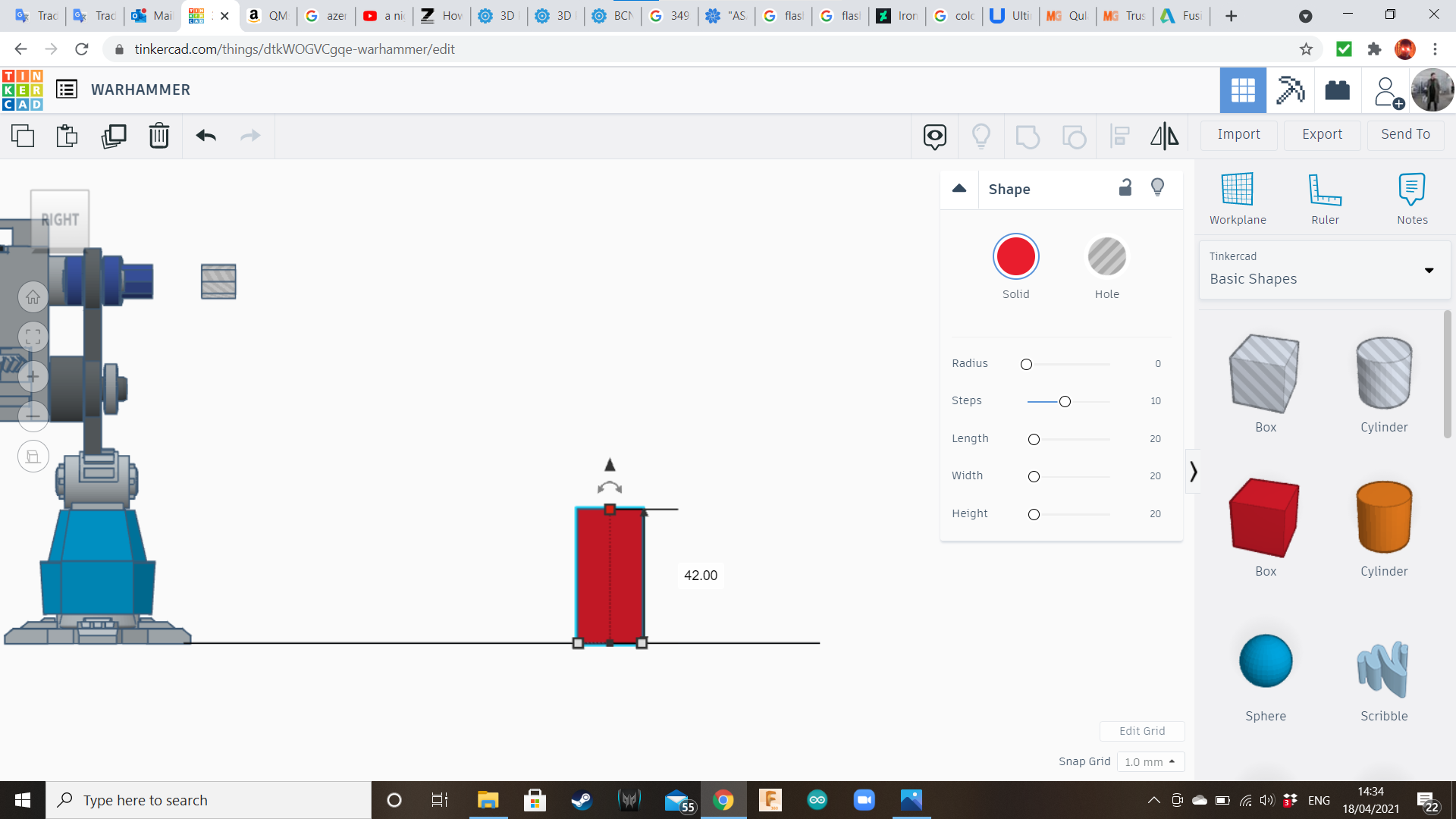Click the Undo arrow icon
Image resolution: width=1456 pixels, height=819 pixels.
pos(206,136)
